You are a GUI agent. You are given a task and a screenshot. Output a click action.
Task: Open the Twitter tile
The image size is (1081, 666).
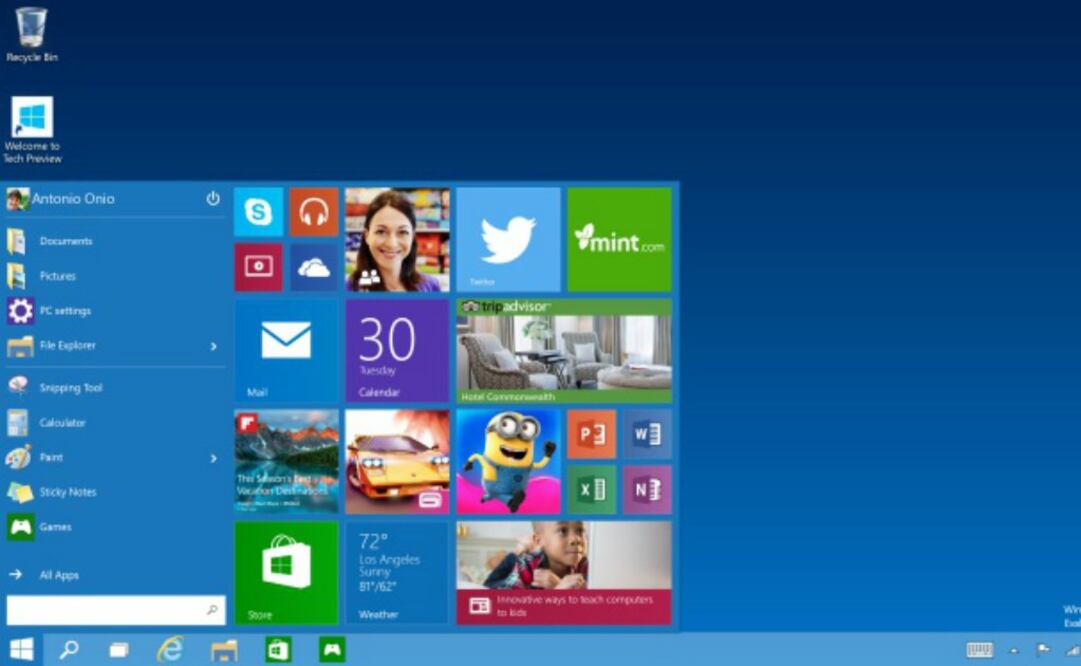pos(507,238)
